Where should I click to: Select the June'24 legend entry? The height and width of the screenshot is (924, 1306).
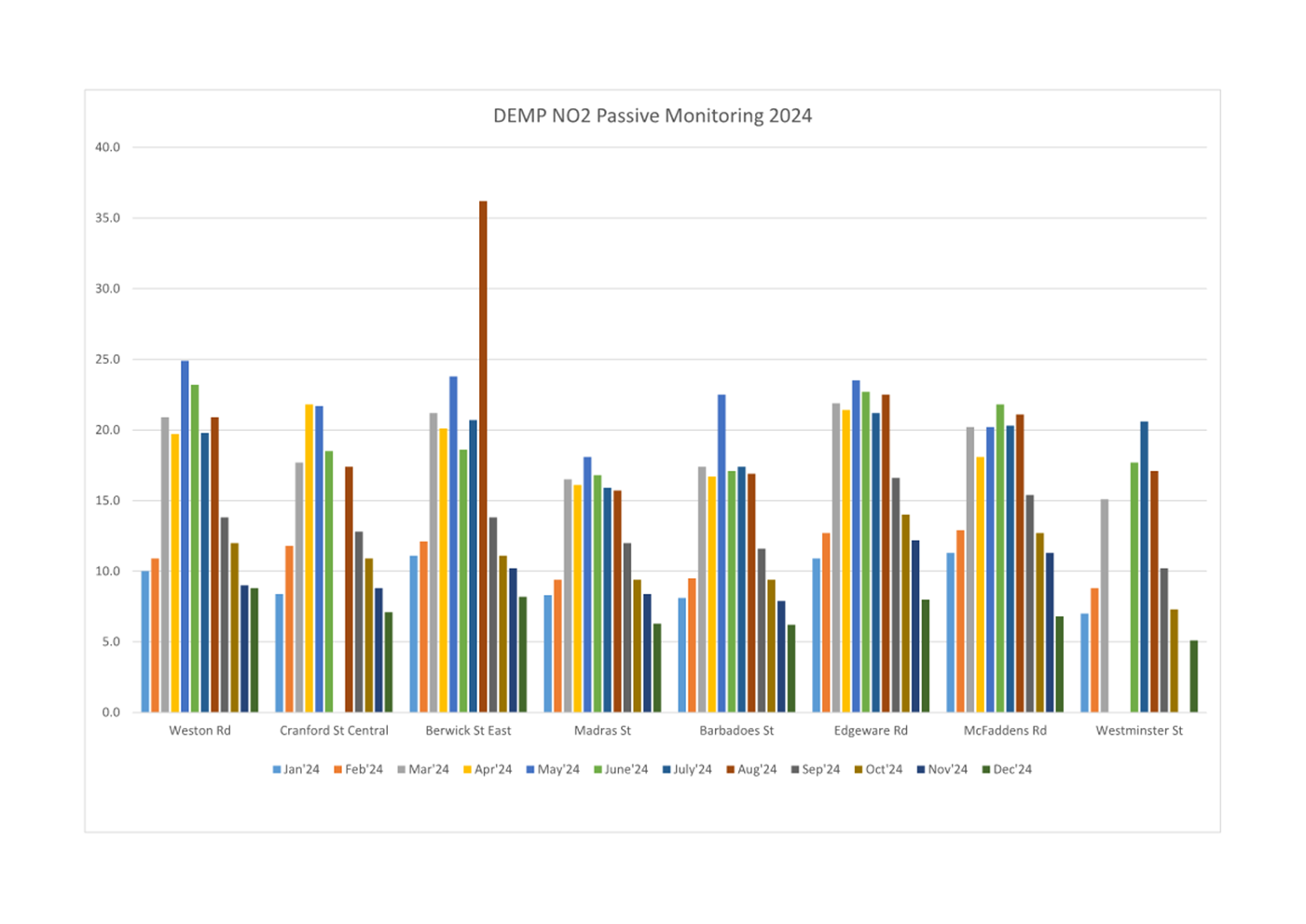[621, 769]
